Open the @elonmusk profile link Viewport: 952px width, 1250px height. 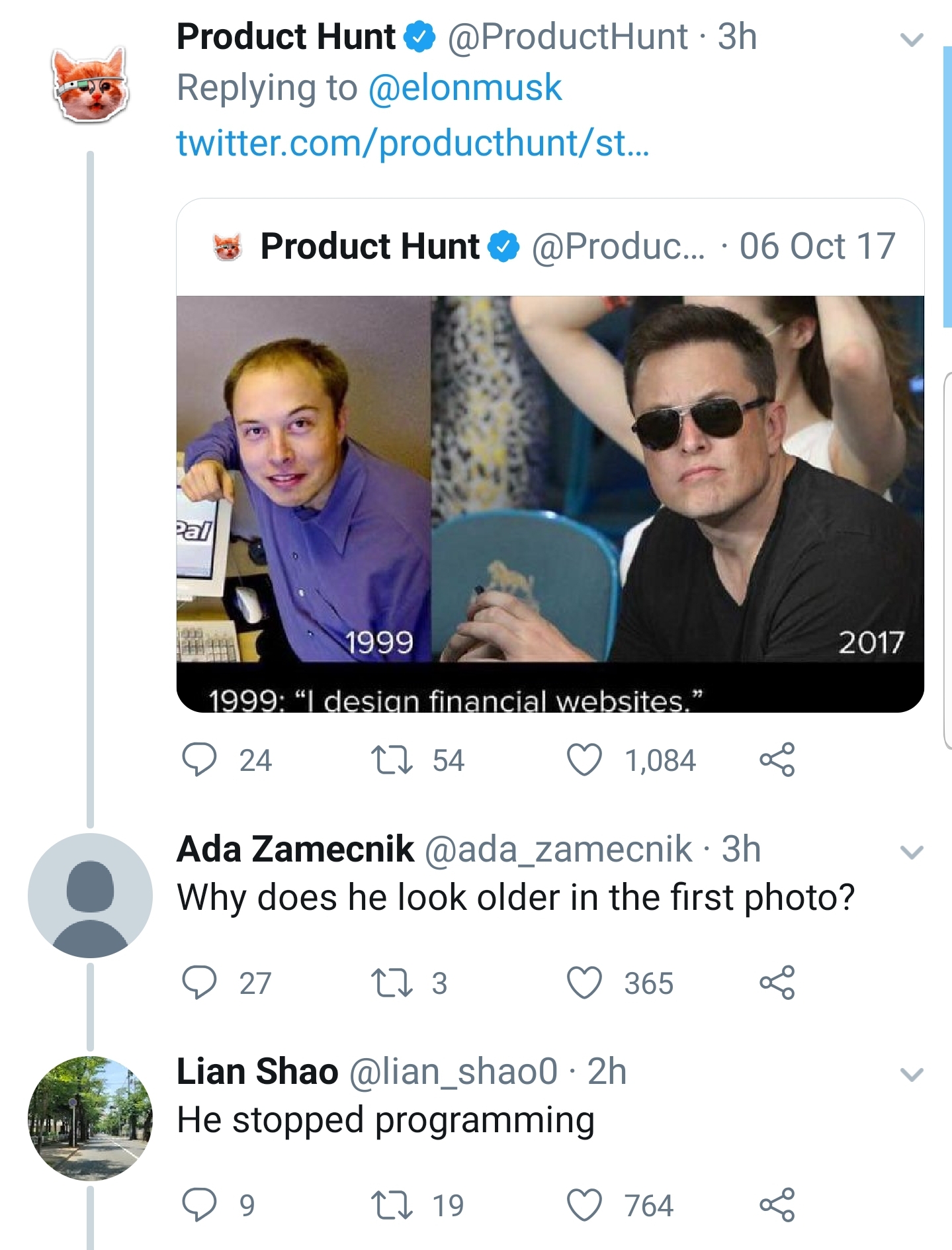464,88
